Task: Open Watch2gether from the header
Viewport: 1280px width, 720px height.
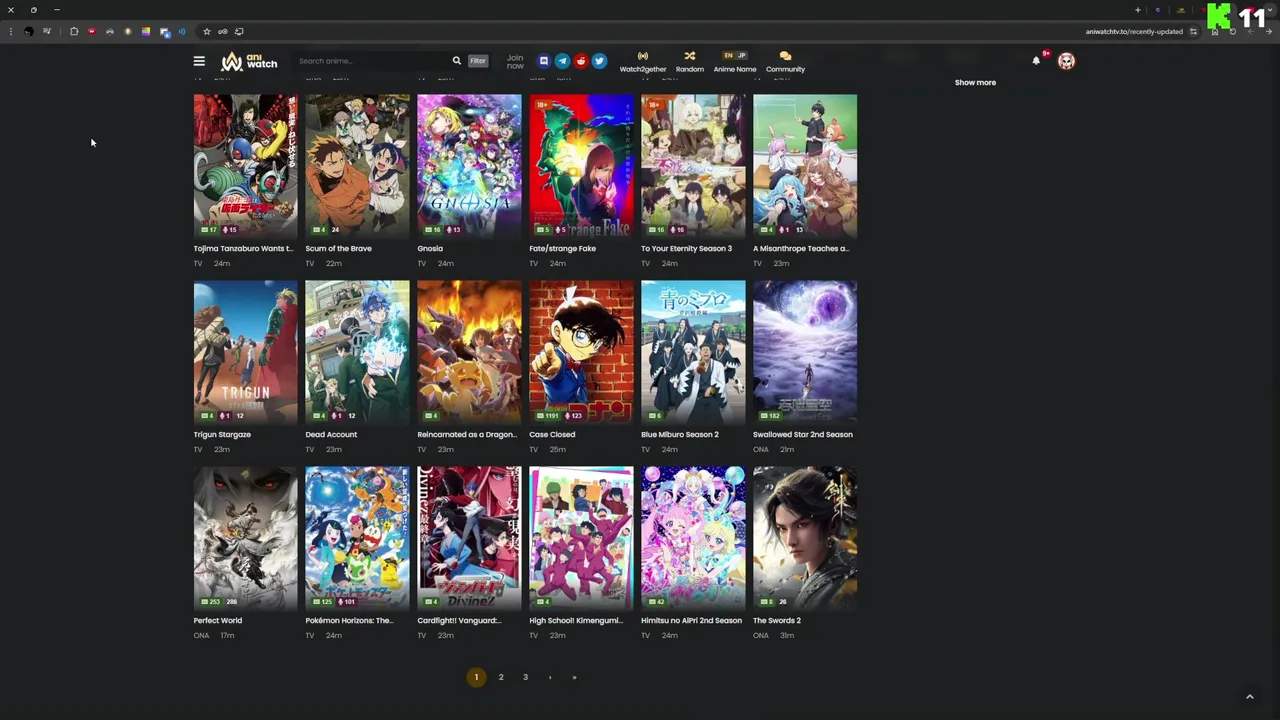Action: [643, 62]
